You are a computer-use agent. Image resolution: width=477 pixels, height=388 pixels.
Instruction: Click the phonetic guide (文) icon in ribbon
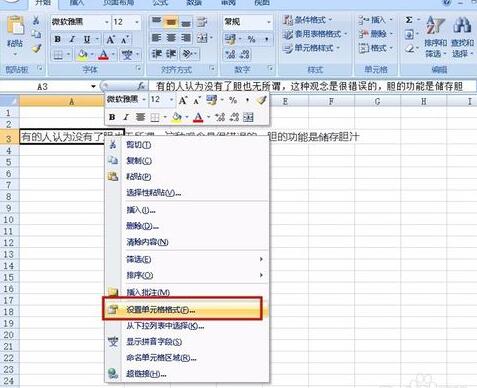127,54
